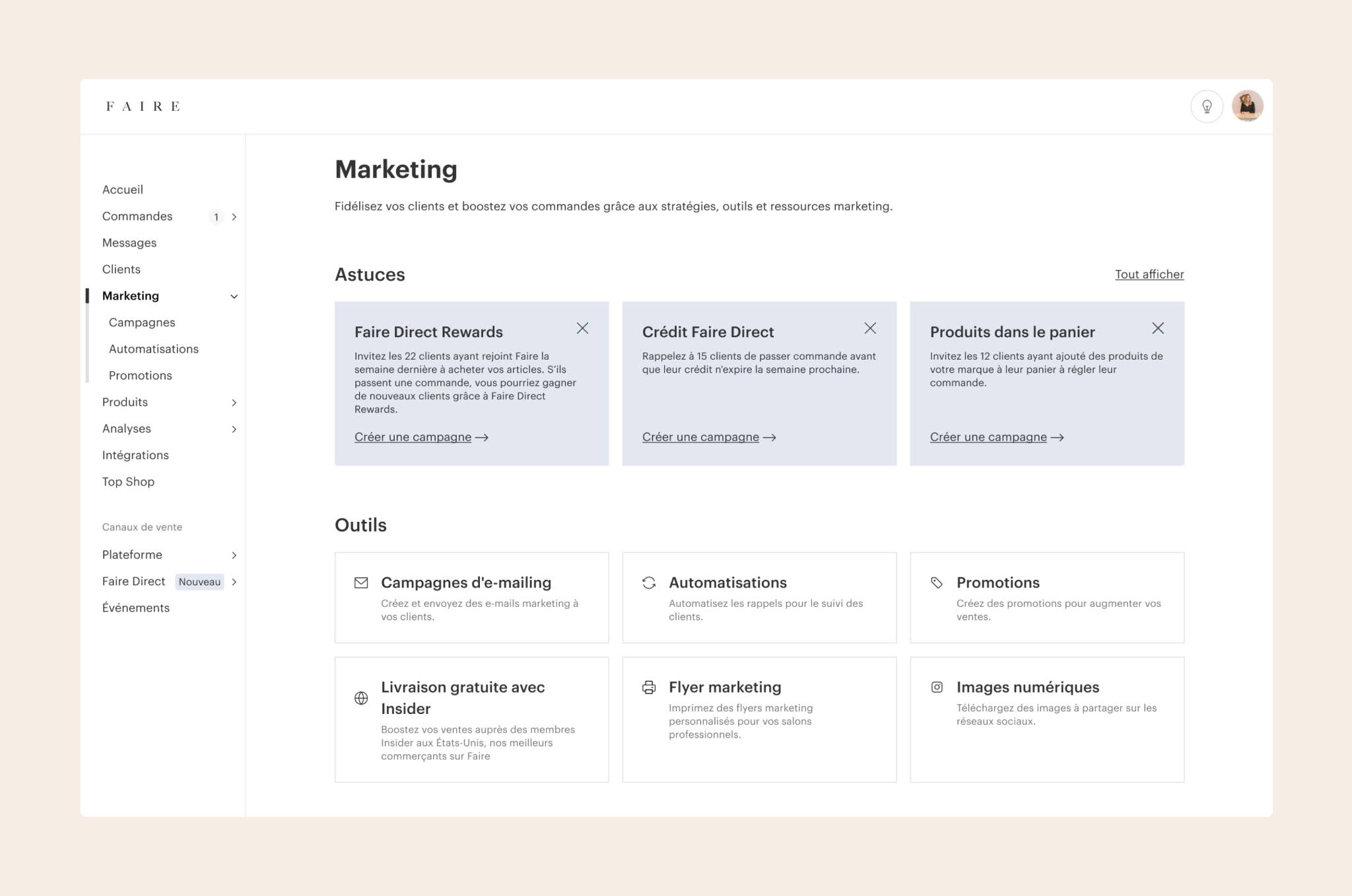1352x896 pixels.
Task: Click the FAIRE logo
Action: pos(143,106)
